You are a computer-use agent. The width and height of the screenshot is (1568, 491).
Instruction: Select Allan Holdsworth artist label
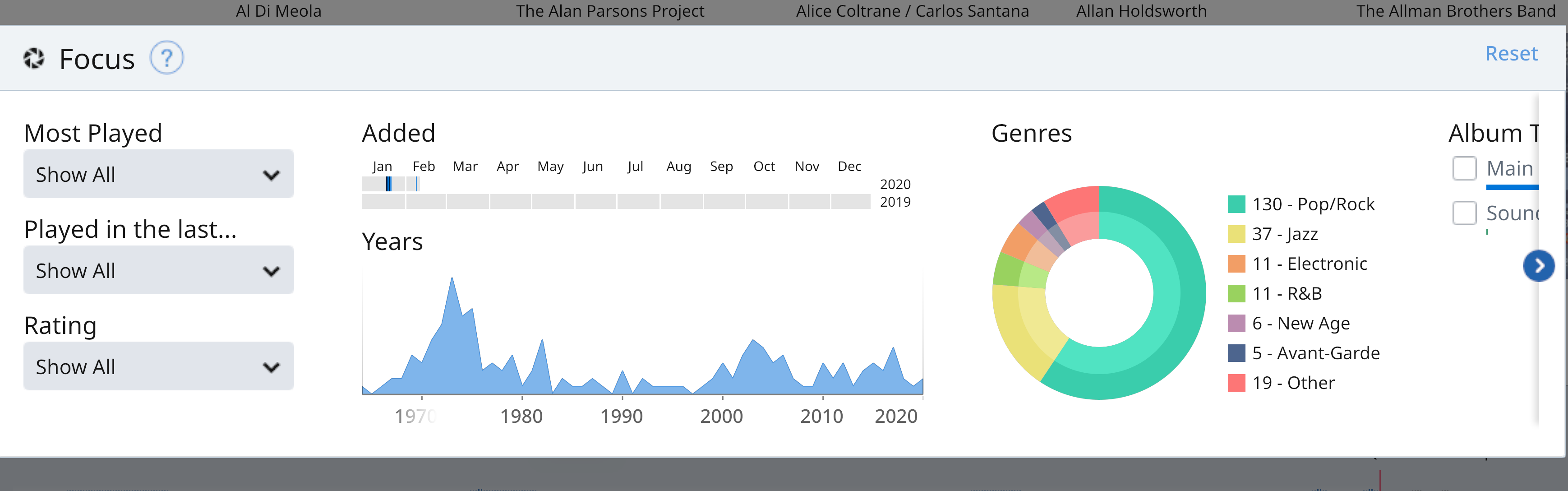pyautogui.click(x=1141, y=11)
